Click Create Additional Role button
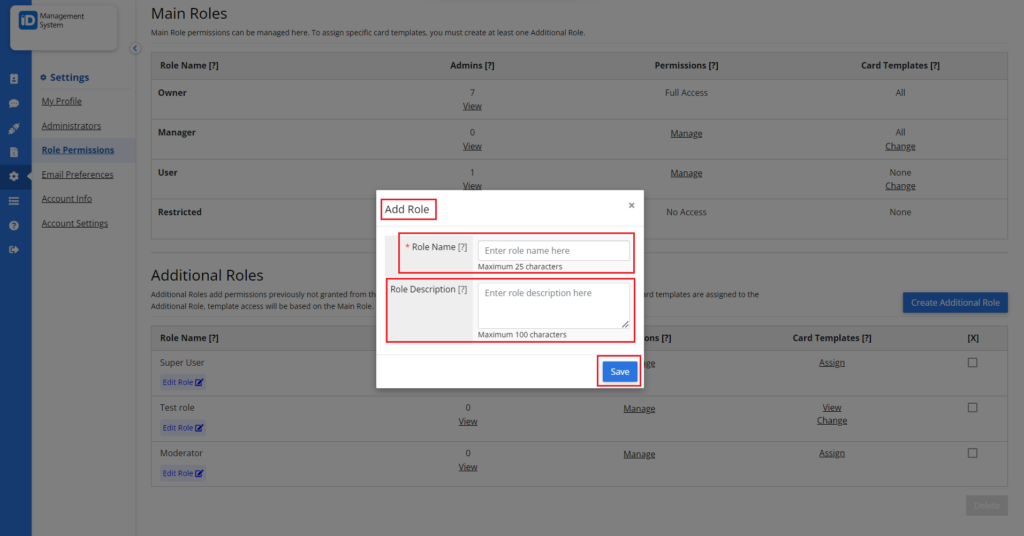The height and width of the screenshot is (536, 1024). [x=955, y=302]
